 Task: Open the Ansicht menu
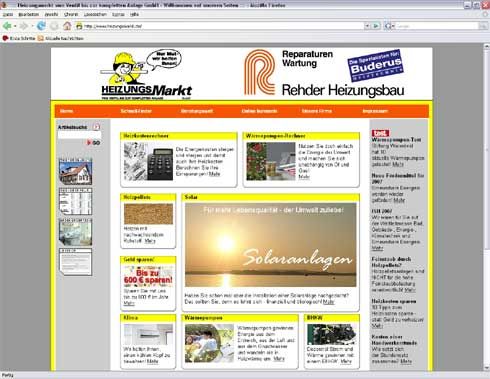51,14
